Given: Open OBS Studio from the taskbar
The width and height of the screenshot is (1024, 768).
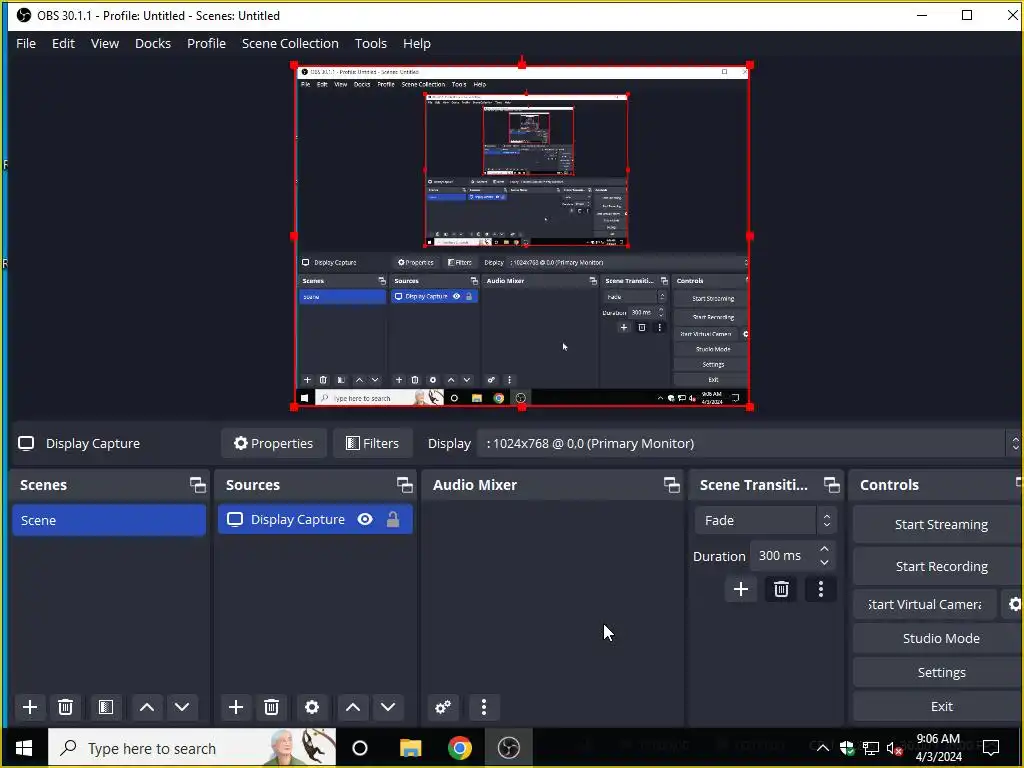Looking at the screenshot, I should (x=509, y=748).
